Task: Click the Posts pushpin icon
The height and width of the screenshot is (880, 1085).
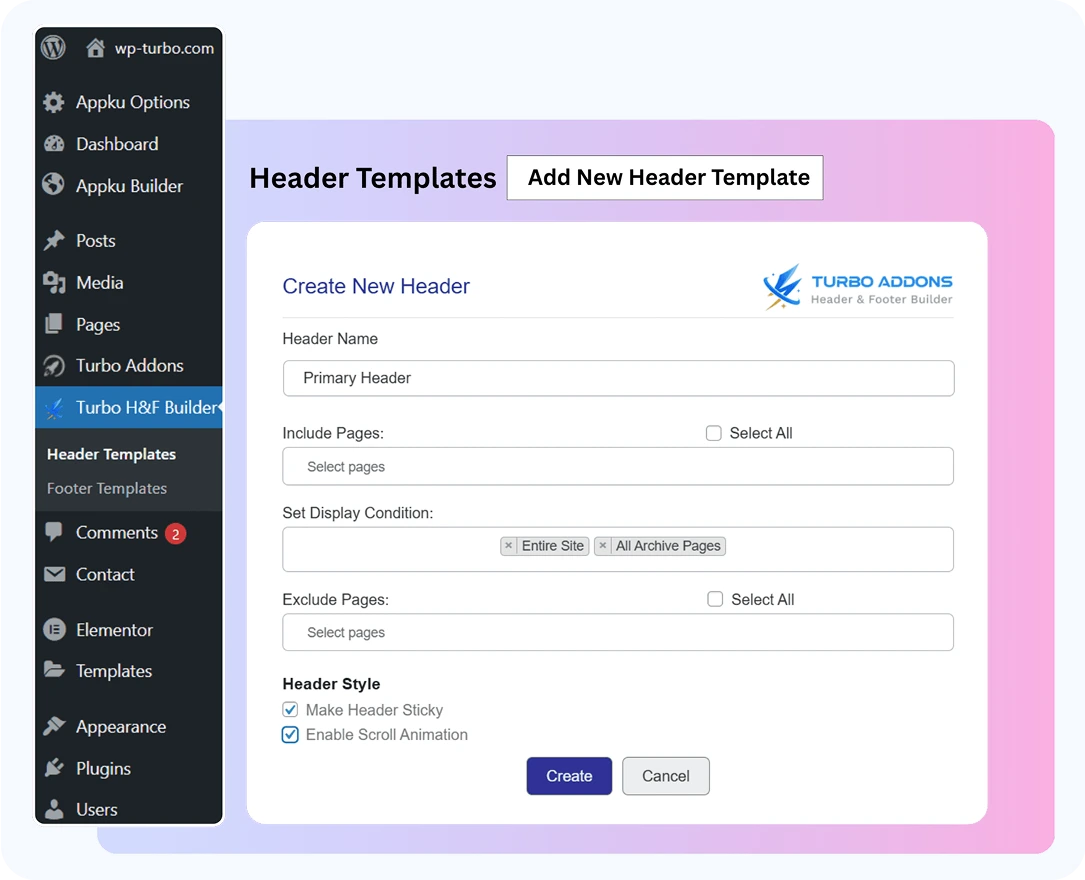Action: click(x=54, y=241)
